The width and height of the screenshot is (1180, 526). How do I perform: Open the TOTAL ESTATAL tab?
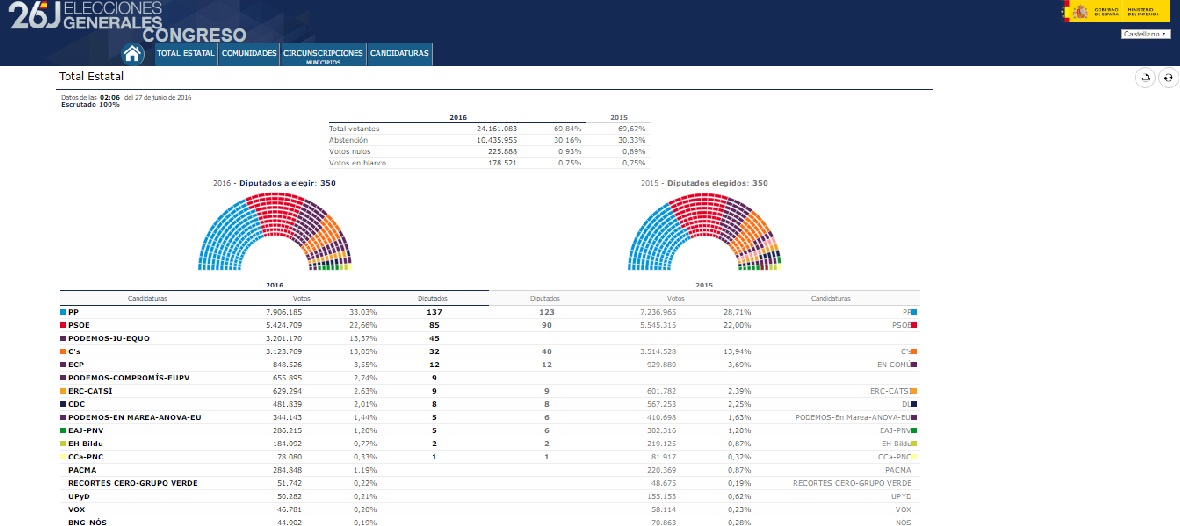click(x=186, y=53)
